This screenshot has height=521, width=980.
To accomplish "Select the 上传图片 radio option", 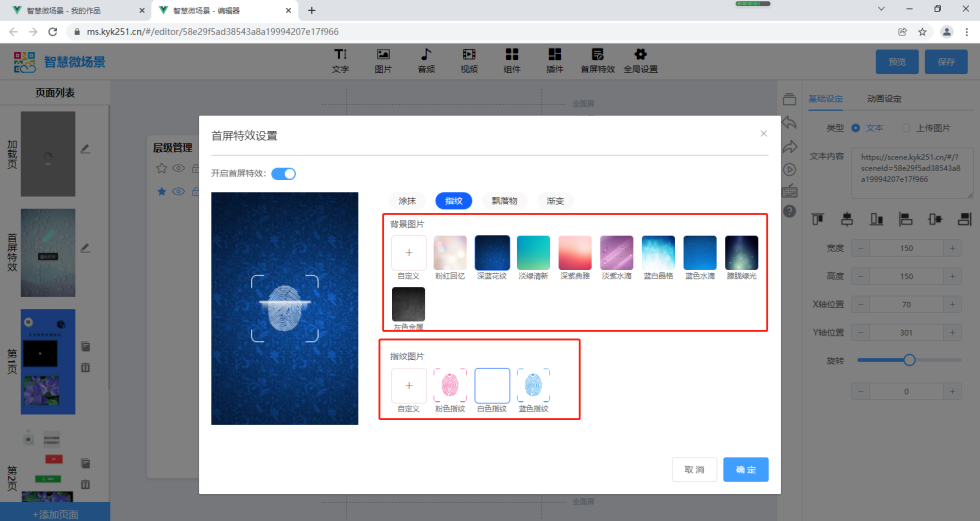I will click(x=906, y=128).
